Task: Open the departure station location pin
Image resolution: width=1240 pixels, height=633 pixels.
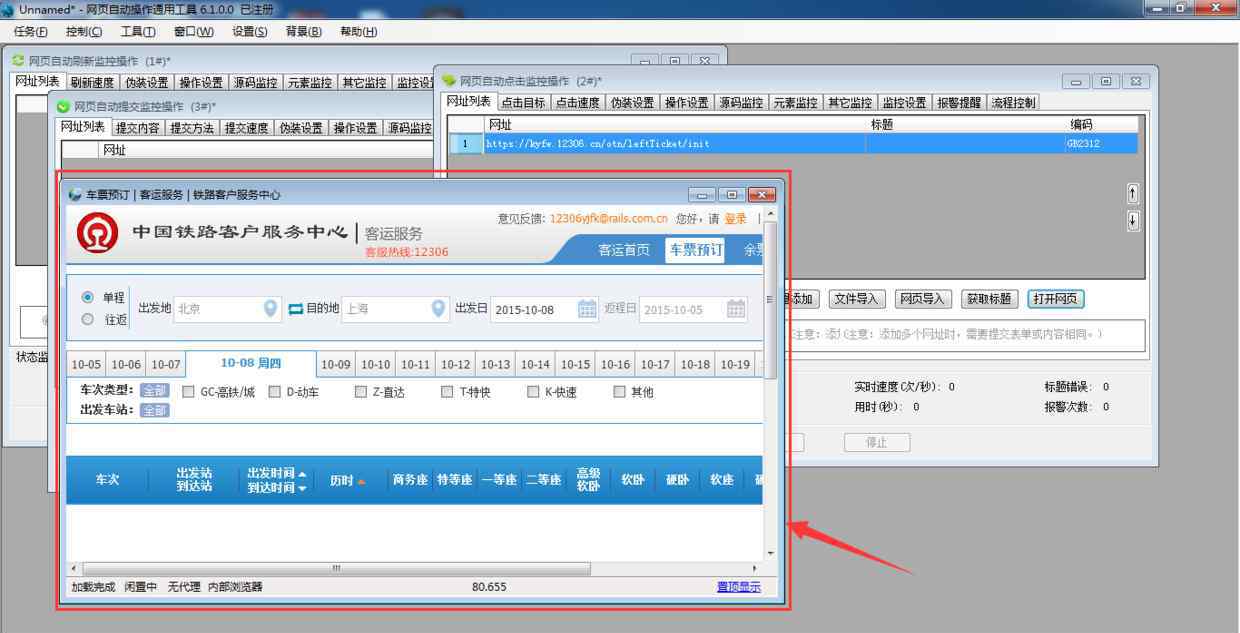Action: click(x=271, y=309)
